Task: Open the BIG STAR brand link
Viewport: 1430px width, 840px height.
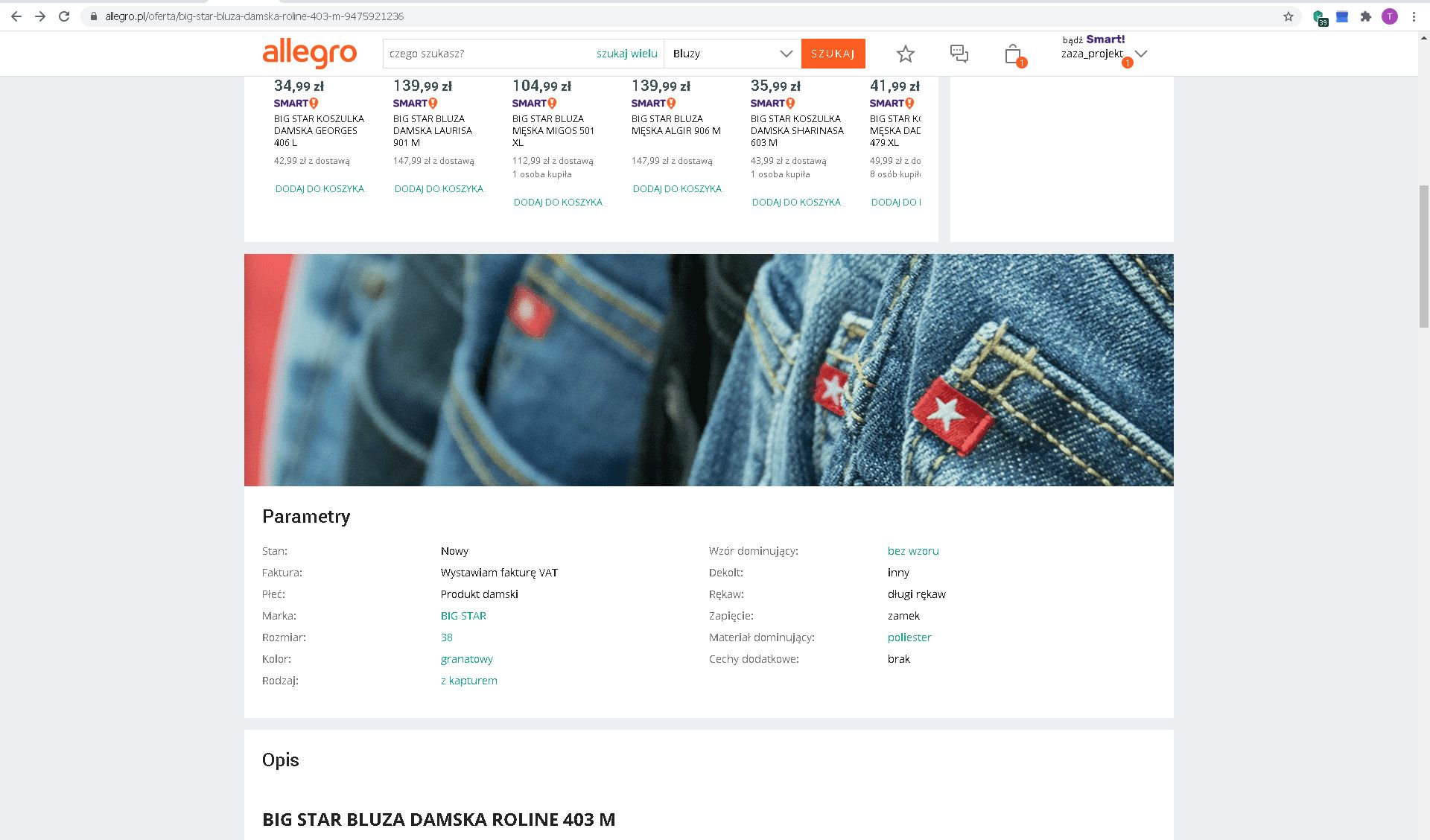Action: [x=463, y=616]
